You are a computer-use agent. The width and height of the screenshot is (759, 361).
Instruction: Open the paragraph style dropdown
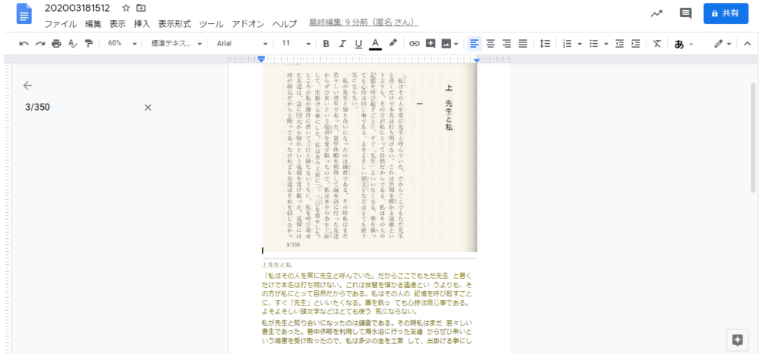pos(176,44)
